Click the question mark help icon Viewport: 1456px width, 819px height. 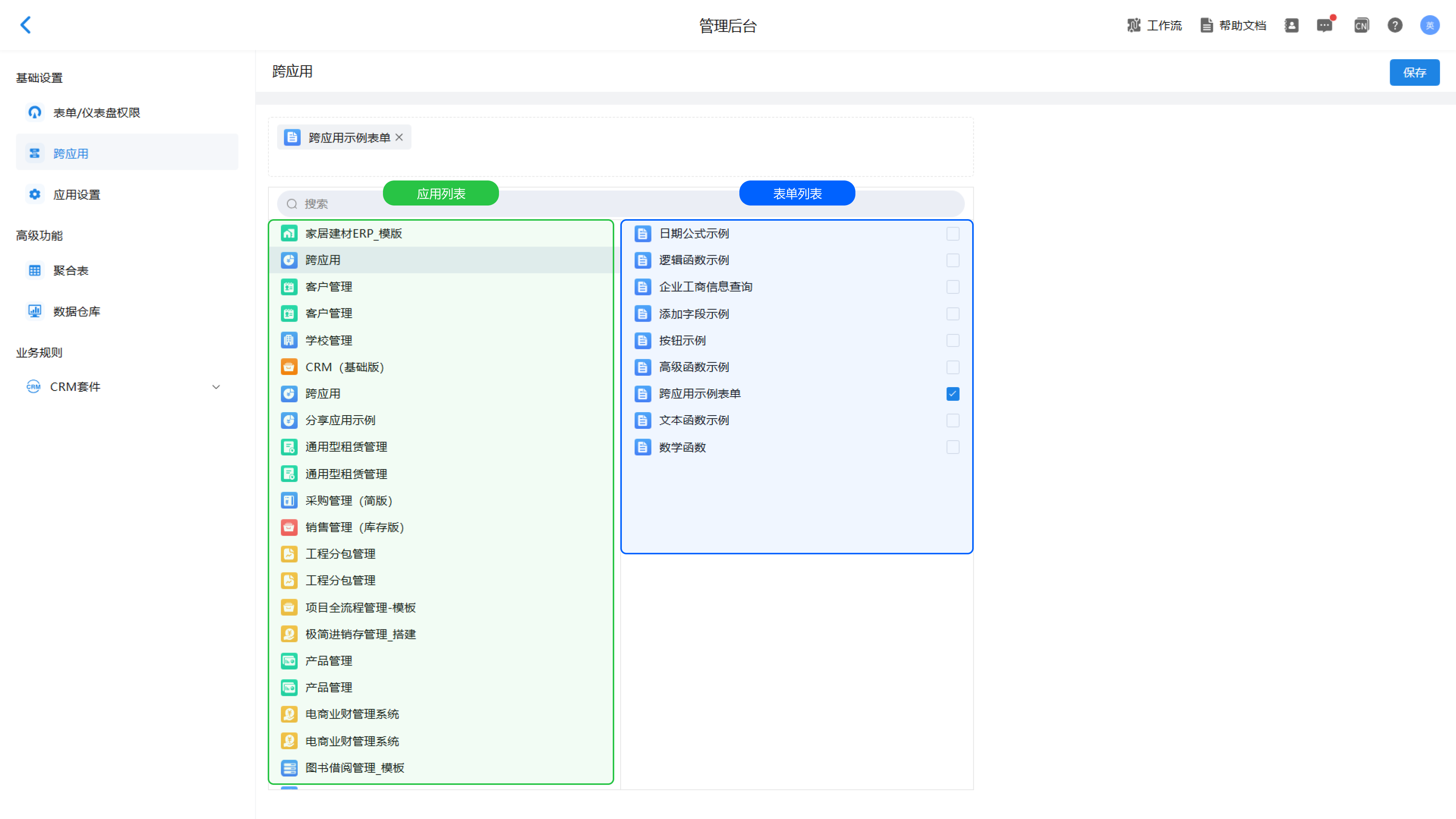1395,25
